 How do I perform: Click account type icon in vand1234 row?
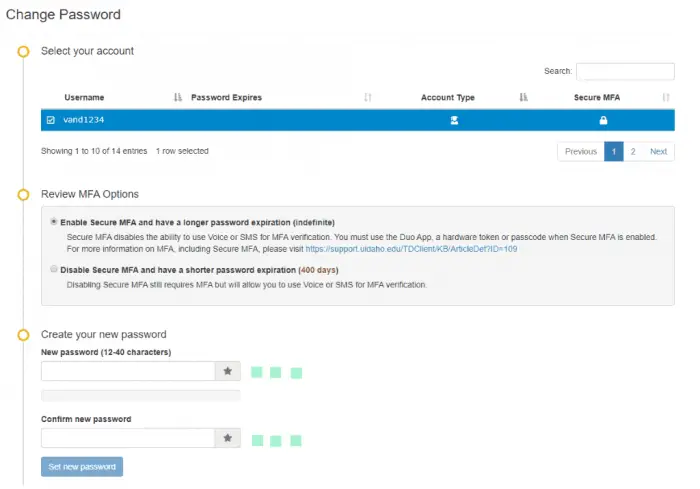pos(454,120)
